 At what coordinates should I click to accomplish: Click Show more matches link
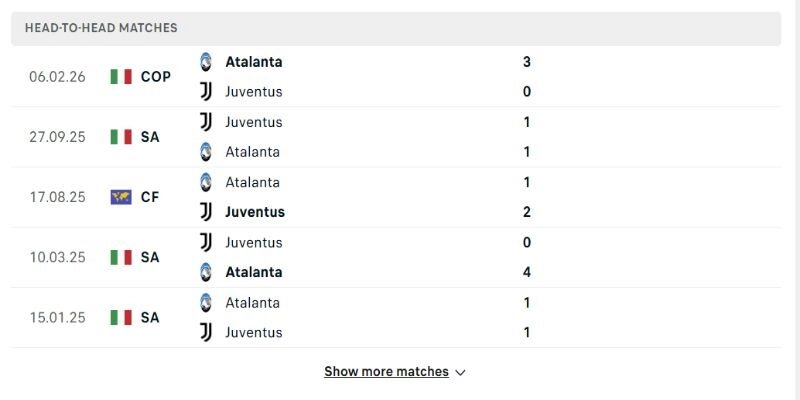coord(386,371)
